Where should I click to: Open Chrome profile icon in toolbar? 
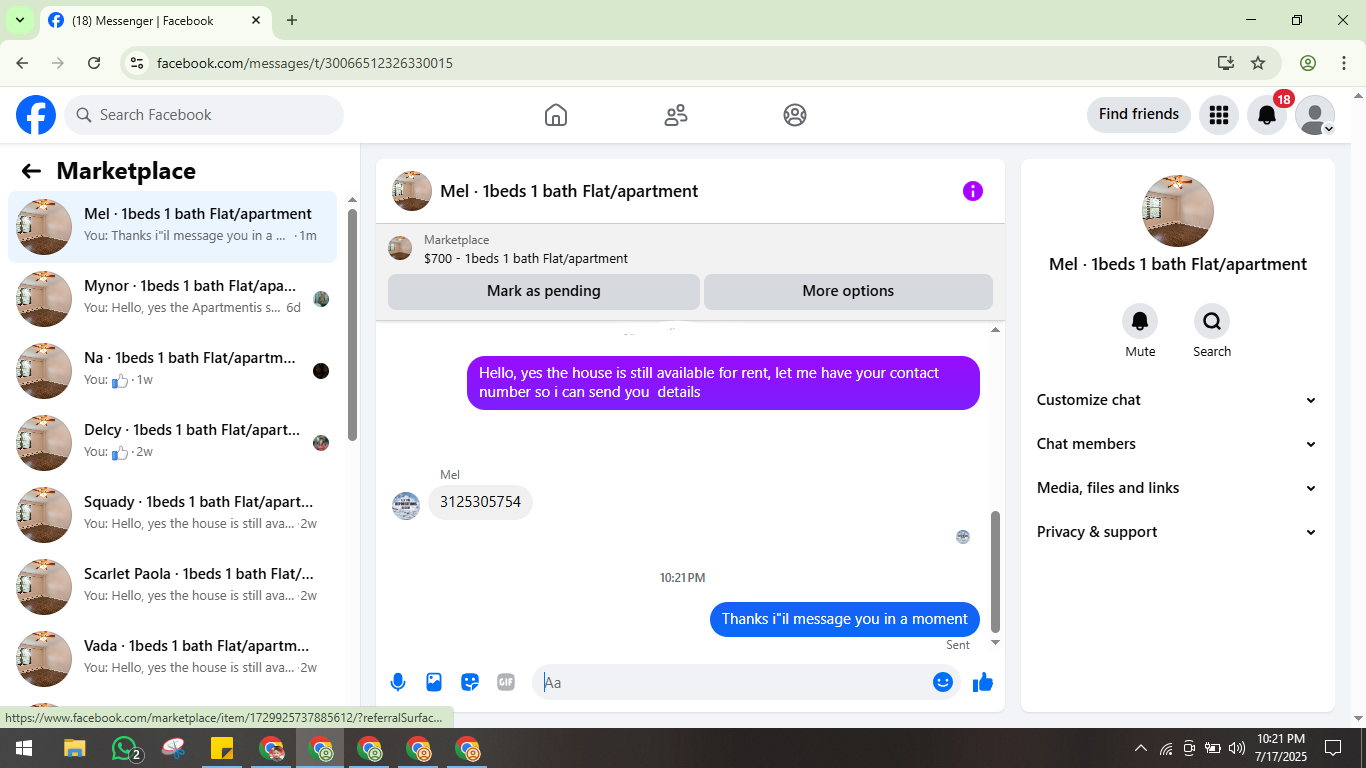tap(1308, 63)
